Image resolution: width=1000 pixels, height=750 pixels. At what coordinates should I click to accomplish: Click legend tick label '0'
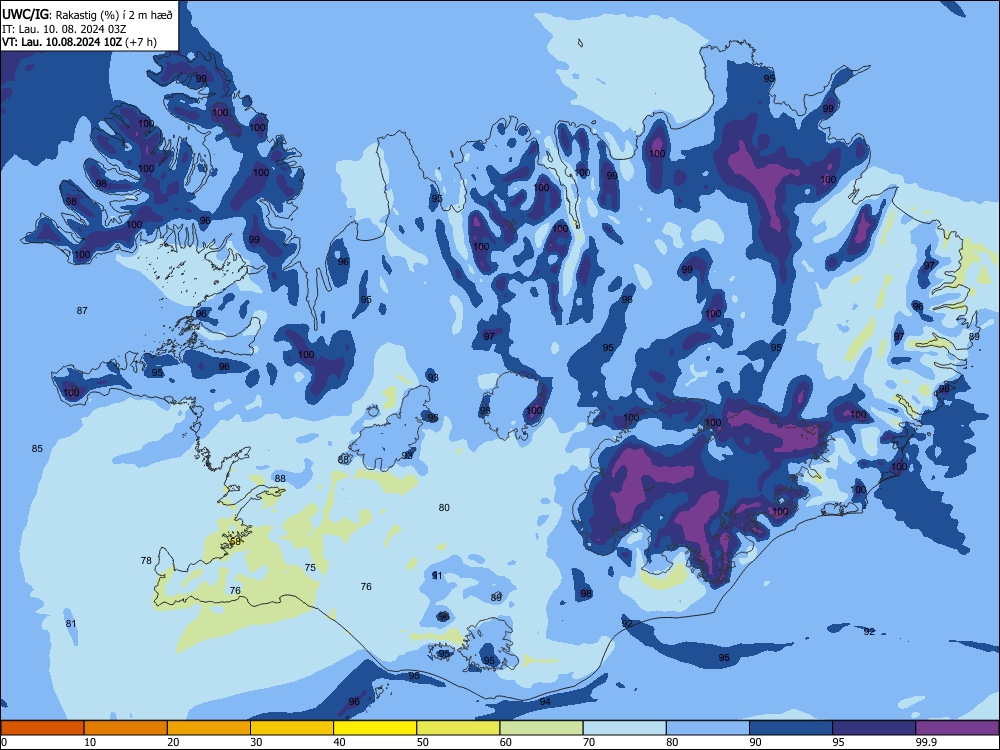pyautogui.click(x=4, y=742)
